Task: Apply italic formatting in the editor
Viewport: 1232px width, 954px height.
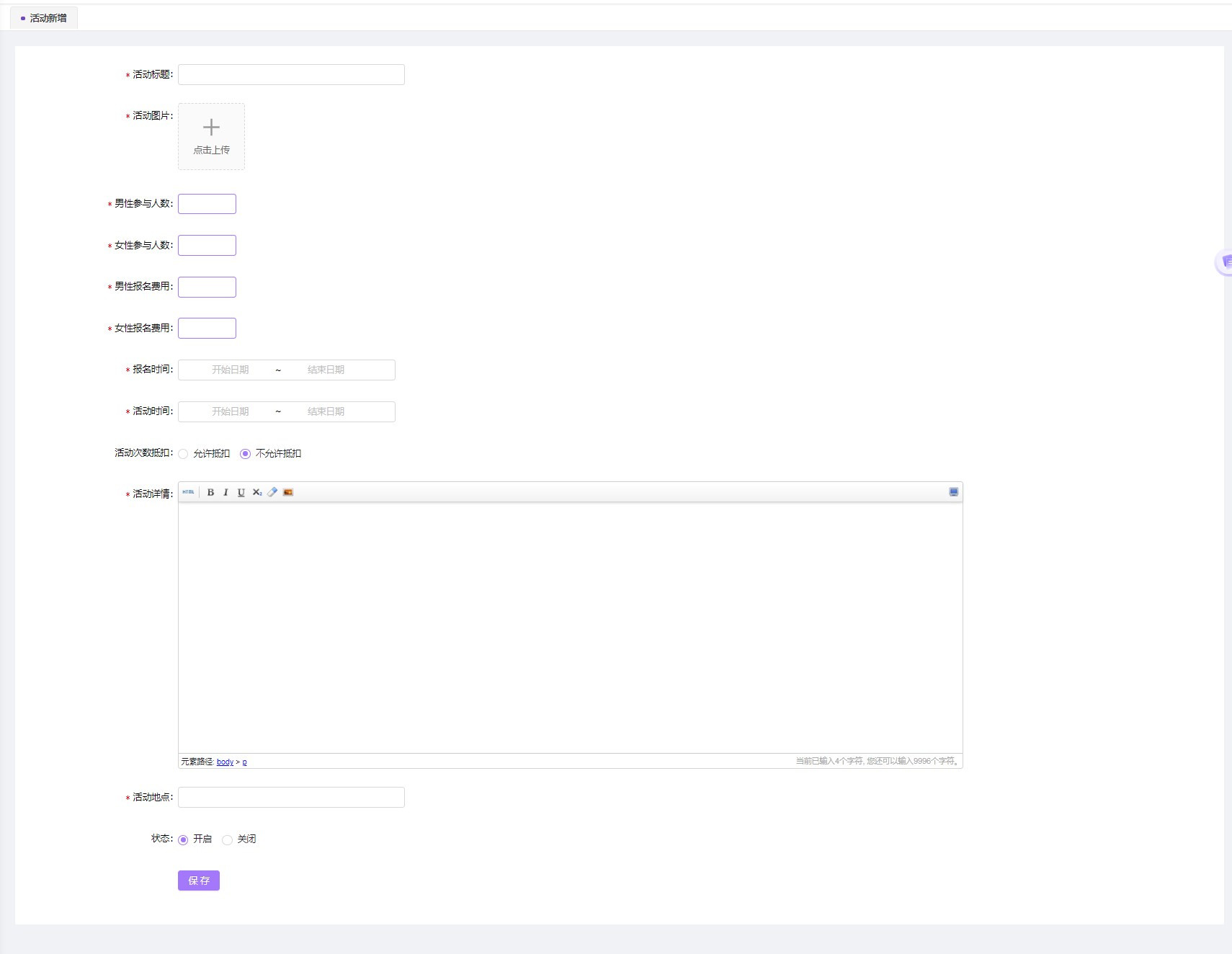Action: click(226, 492)
